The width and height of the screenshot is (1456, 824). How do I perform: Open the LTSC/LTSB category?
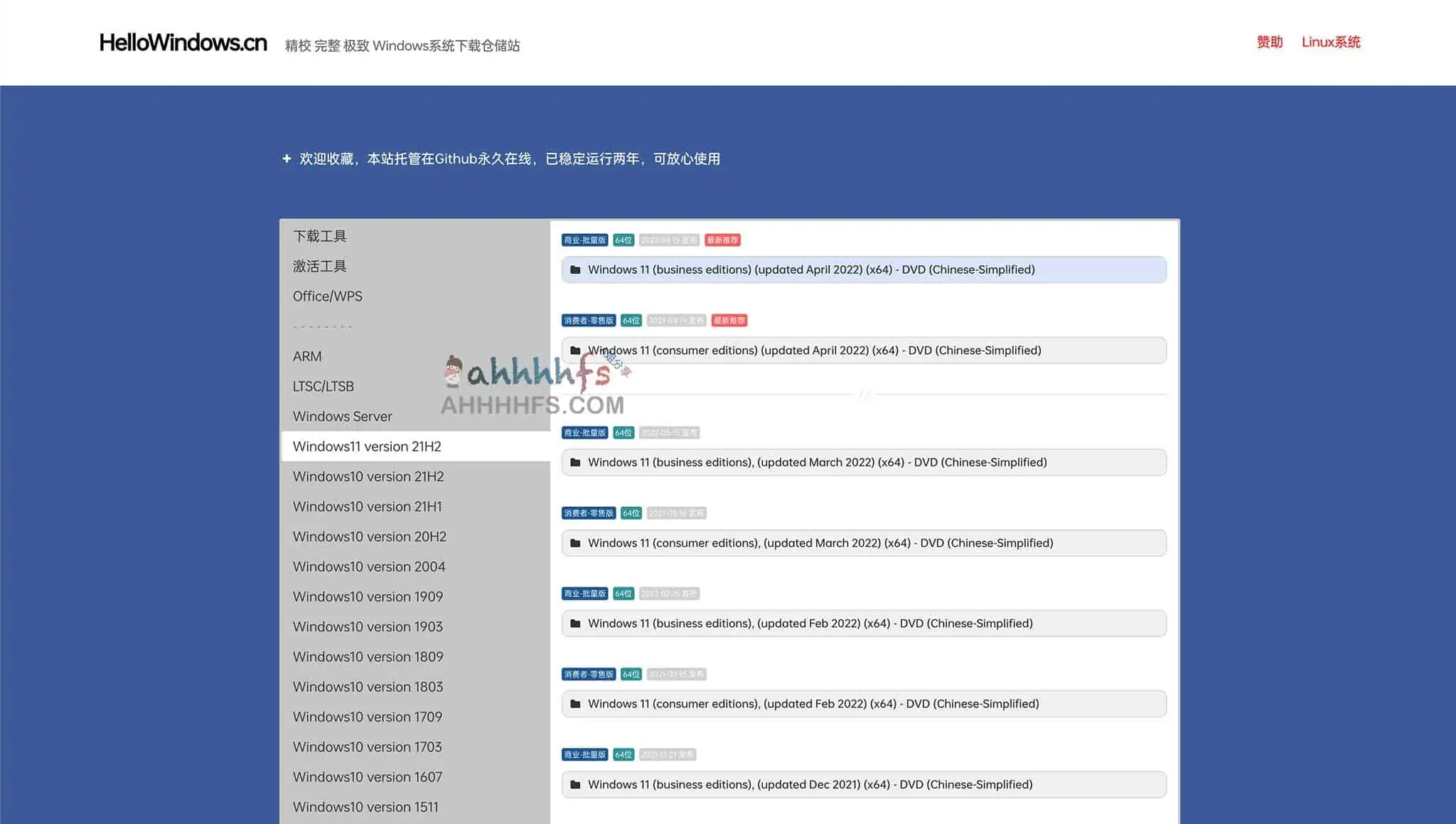click(x=323, y=386)
